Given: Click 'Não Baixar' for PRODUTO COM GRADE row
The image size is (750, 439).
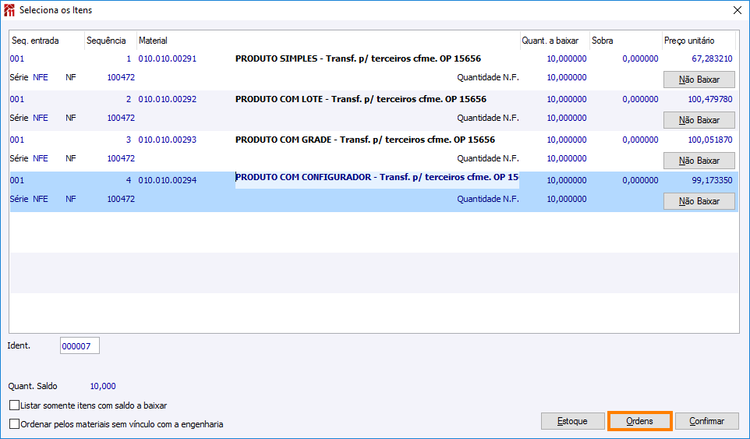Looking at the screenshot, I should coord(699,161).
